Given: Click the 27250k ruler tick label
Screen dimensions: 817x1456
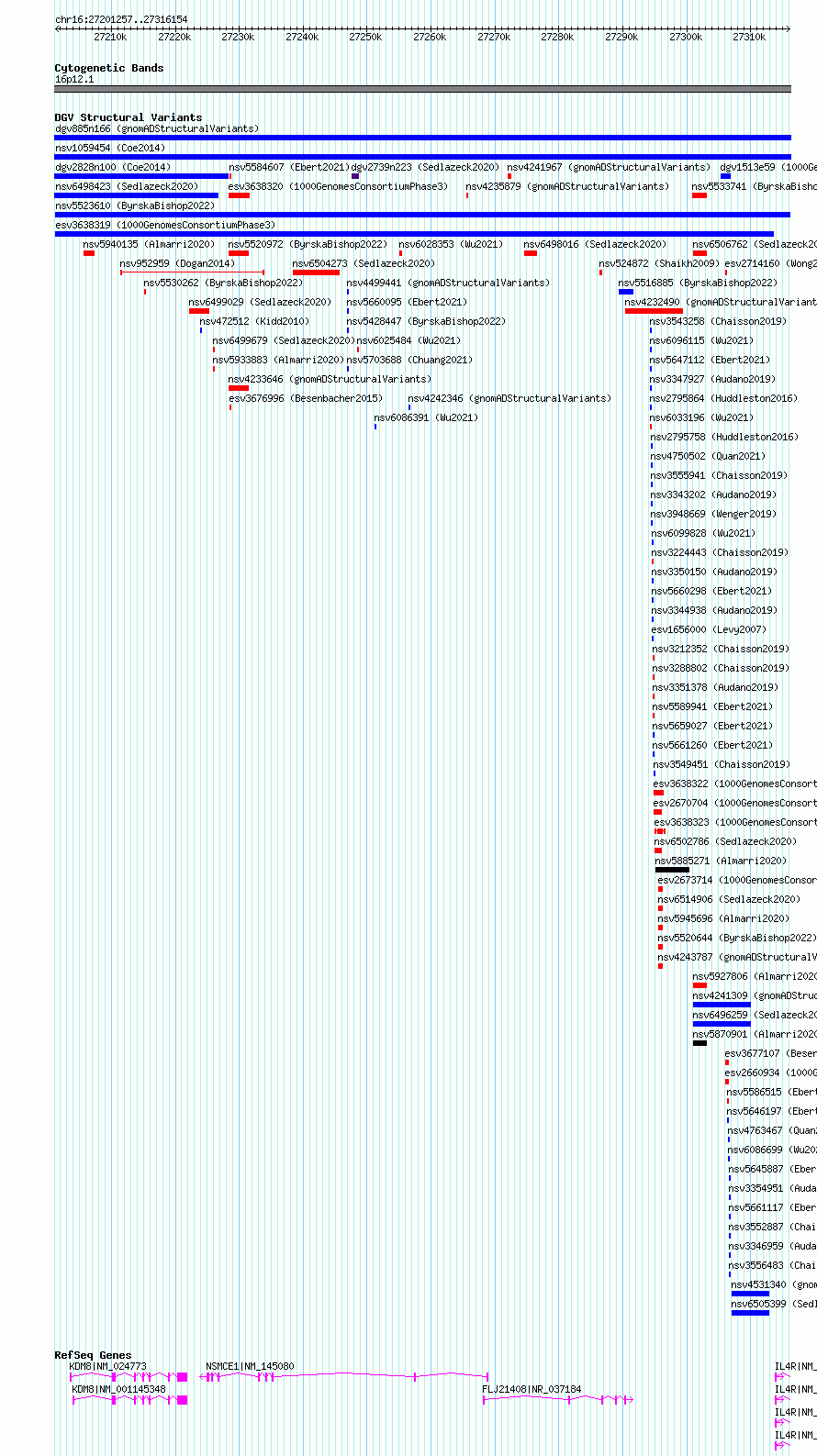Looking at the screenshot, I should (365, 37).
